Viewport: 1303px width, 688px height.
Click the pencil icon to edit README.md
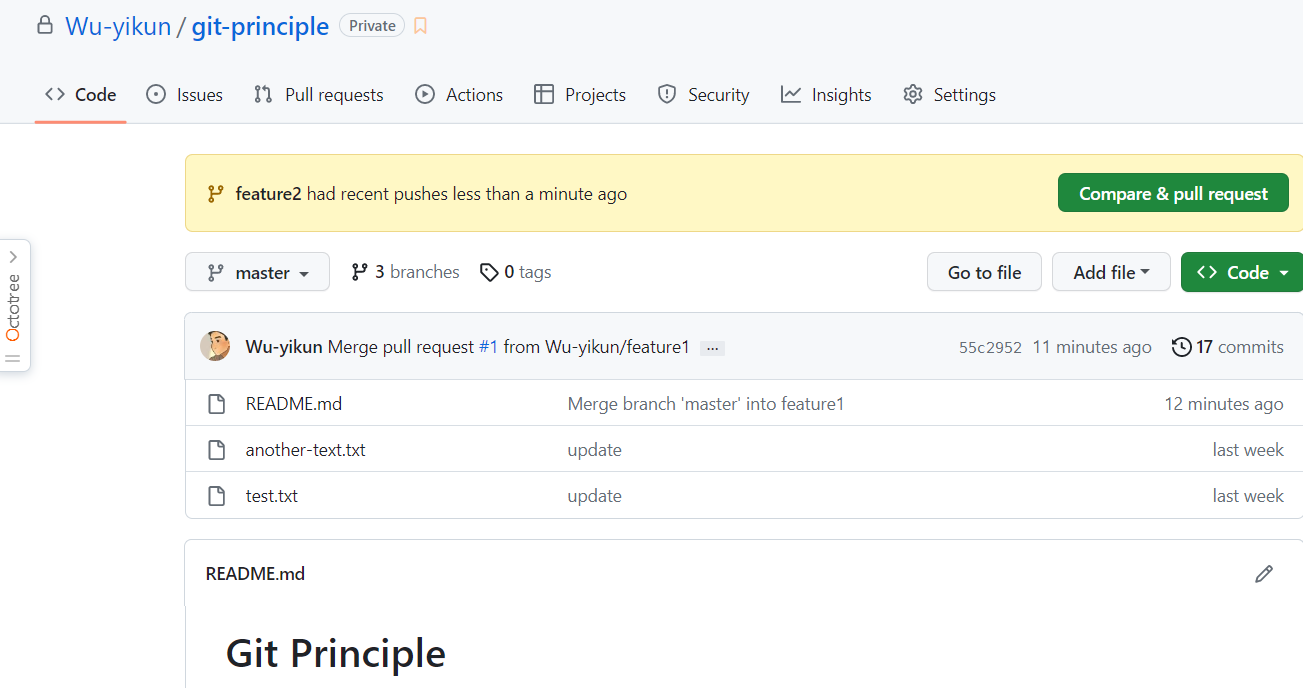tap(1264, 574)
